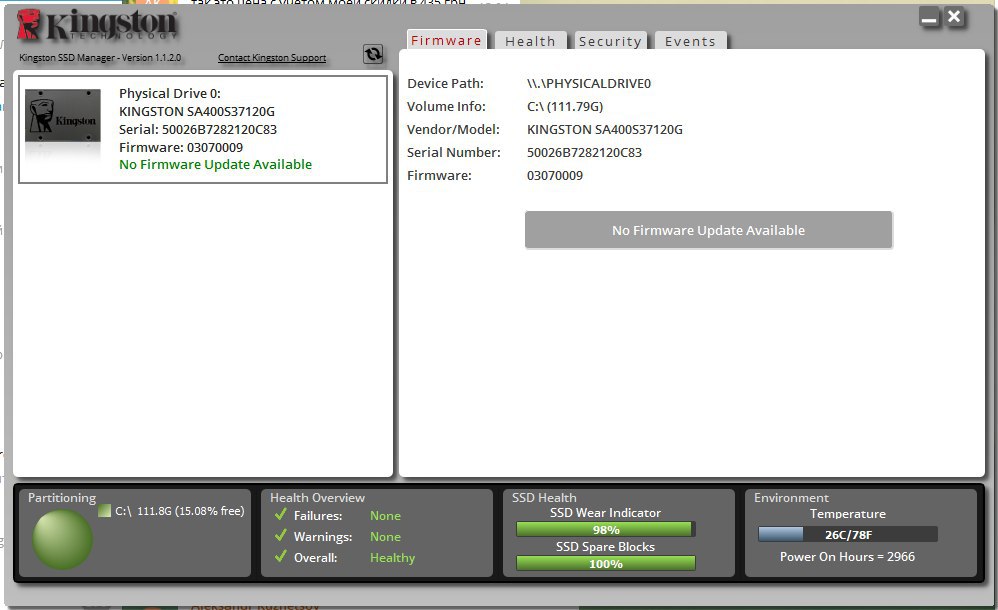Click the green No Firmware Update Available text
This screenshot has width=998, height=610.
tap(215, 164)
